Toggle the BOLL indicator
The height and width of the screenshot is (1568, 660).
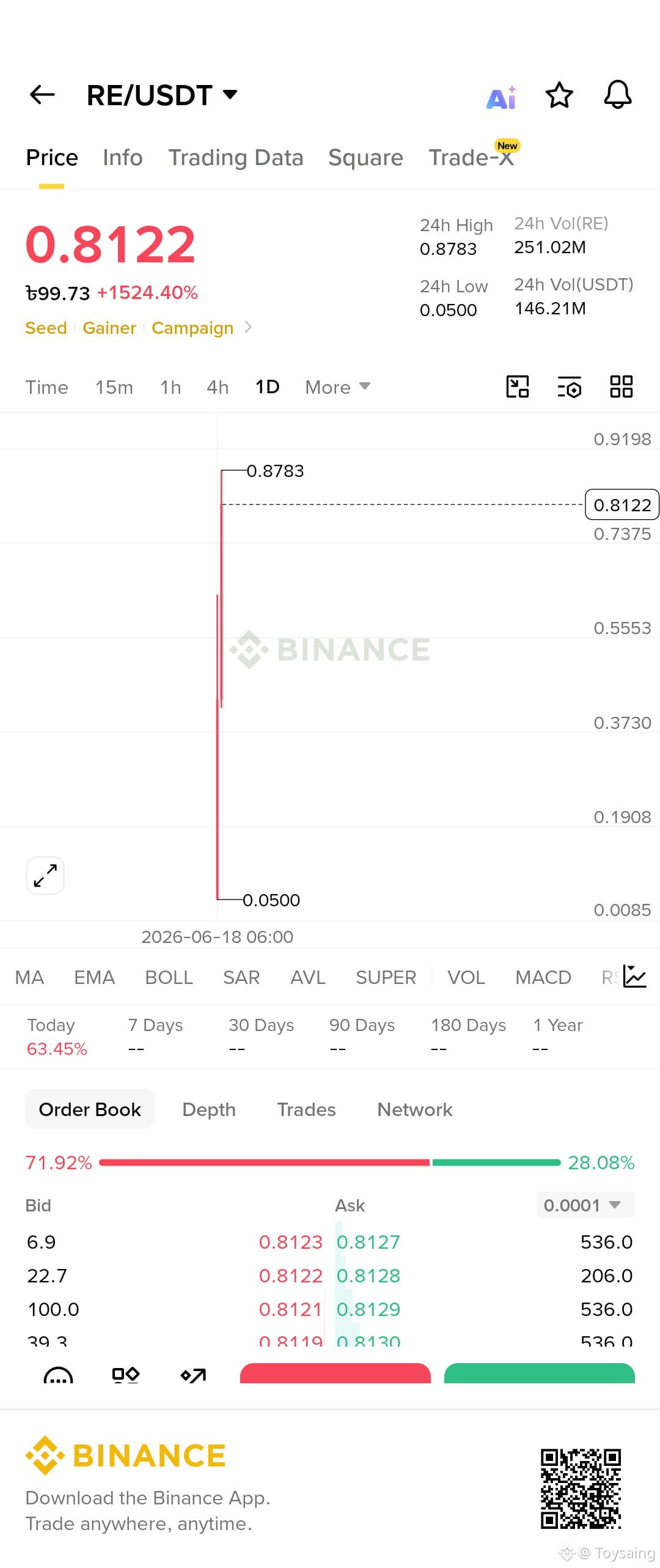pos(169,977)
